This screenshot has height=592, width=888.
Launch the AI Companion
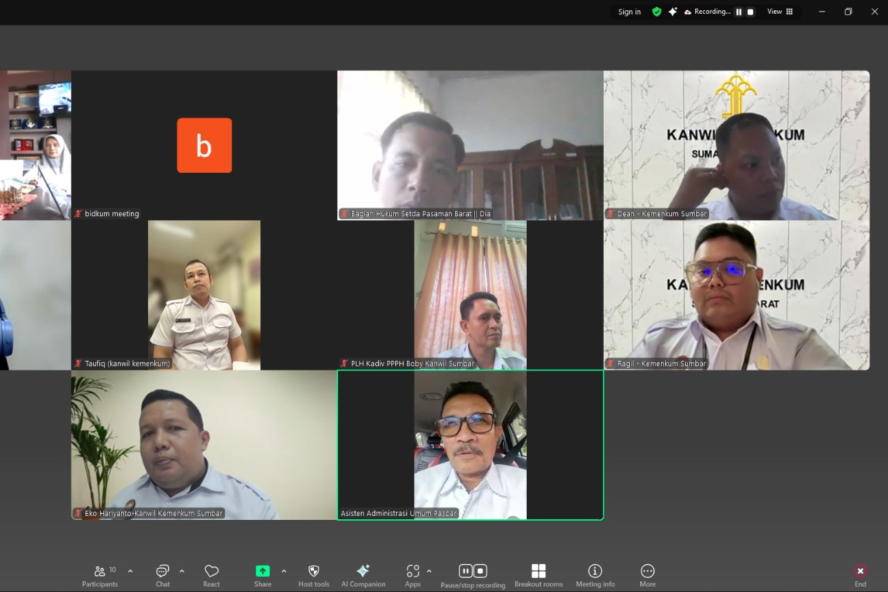point(363,574)
